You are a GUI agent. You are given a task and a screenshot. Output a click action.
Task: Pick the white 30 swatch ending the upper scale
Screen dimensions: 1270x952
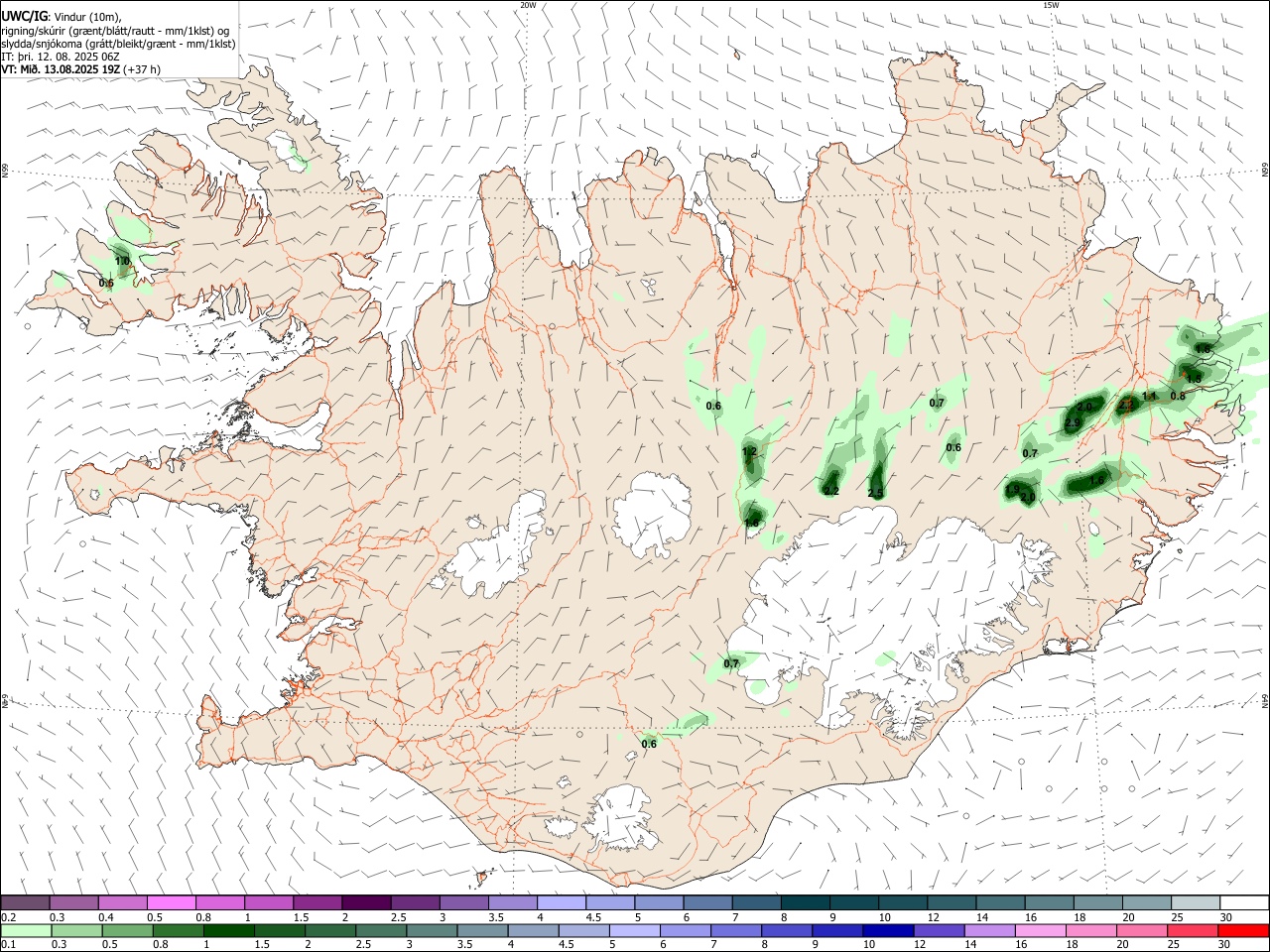(1244, 902)
